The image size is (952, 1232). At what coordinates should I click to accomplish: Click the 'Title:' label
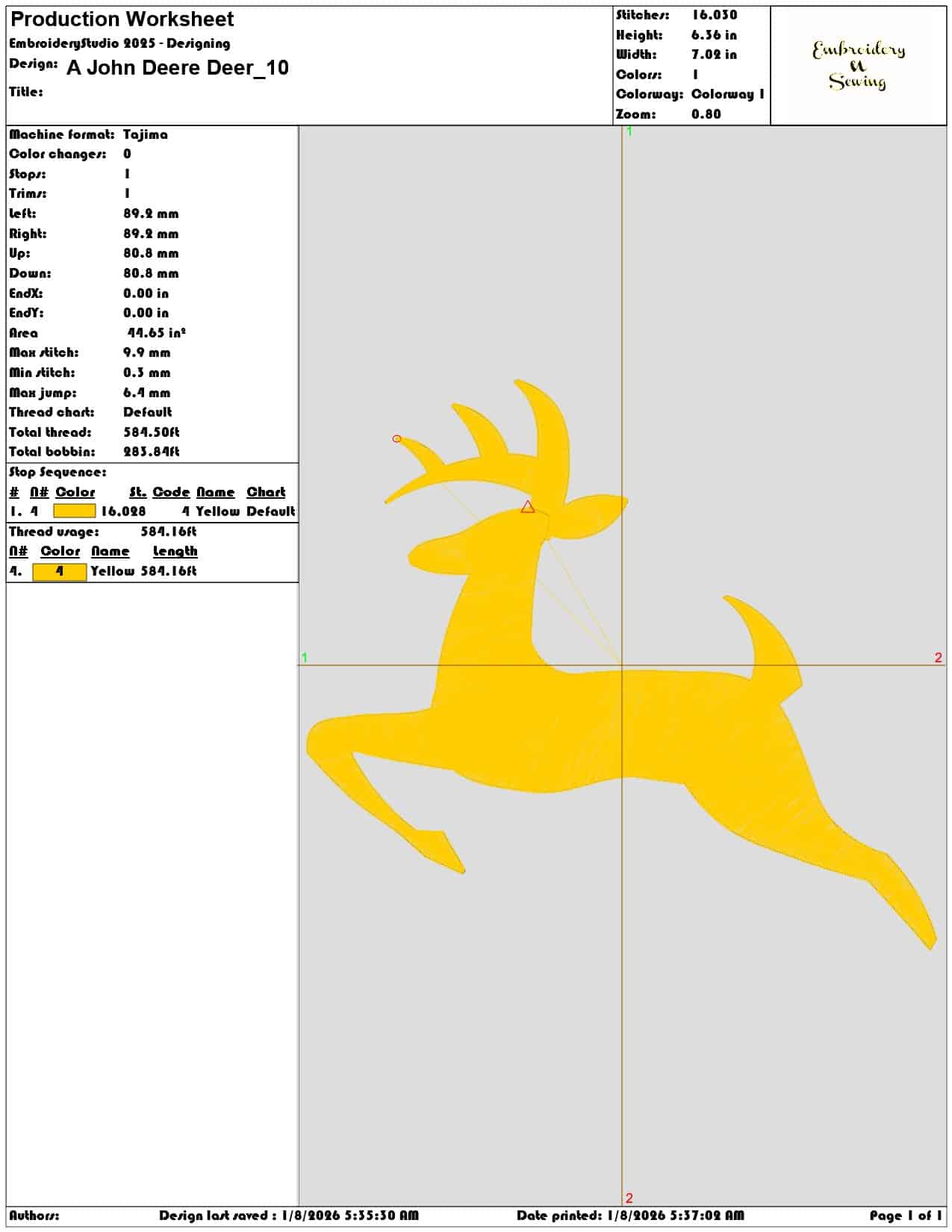tap(26, 92)
